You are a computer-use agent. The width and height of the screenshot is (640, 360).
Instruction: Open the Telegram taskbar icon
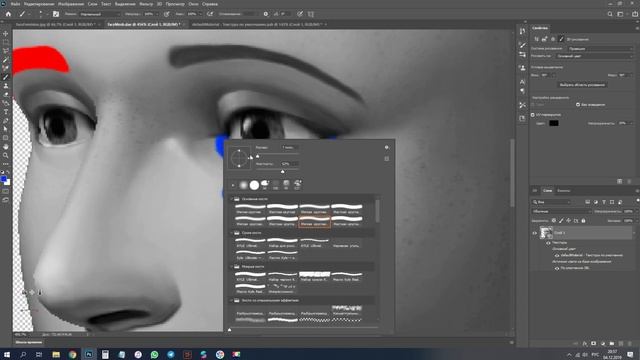point(171,354)
